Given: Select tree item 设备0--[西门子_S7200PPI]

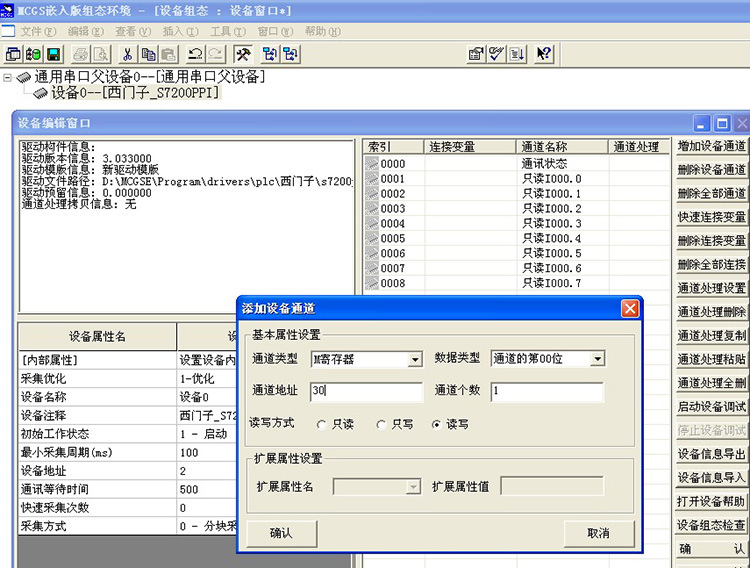Looking at the screenshot, I should point(135,93).
